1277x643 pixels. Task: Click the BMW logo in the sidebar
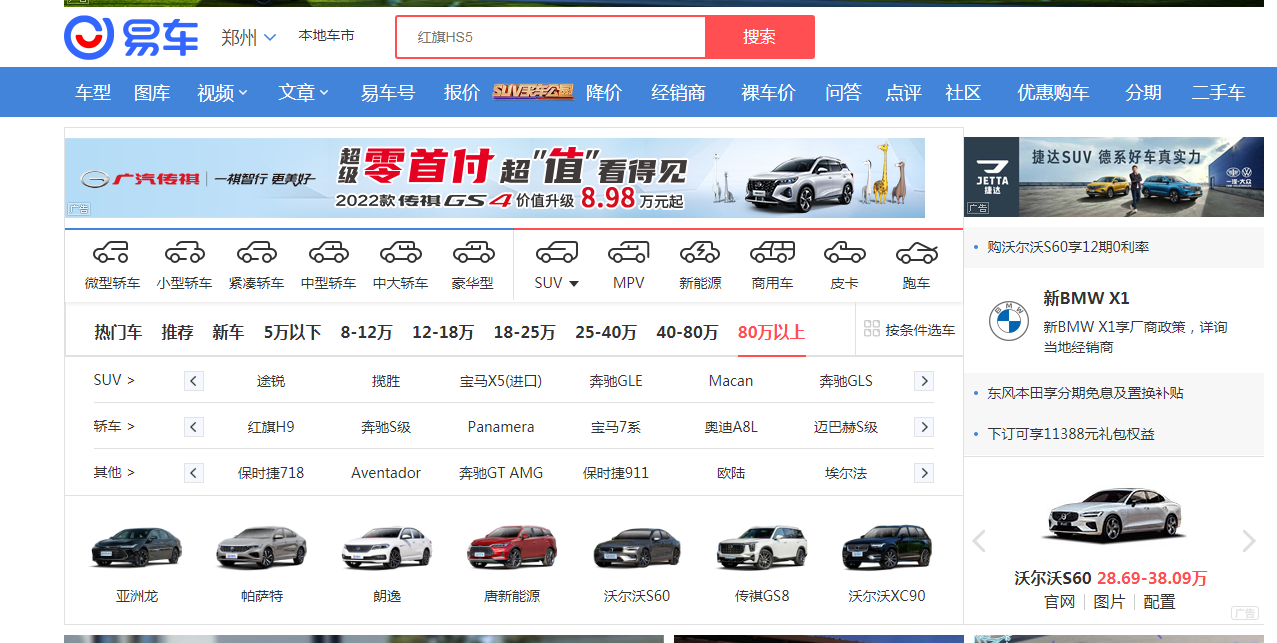tap(1009, 322)
